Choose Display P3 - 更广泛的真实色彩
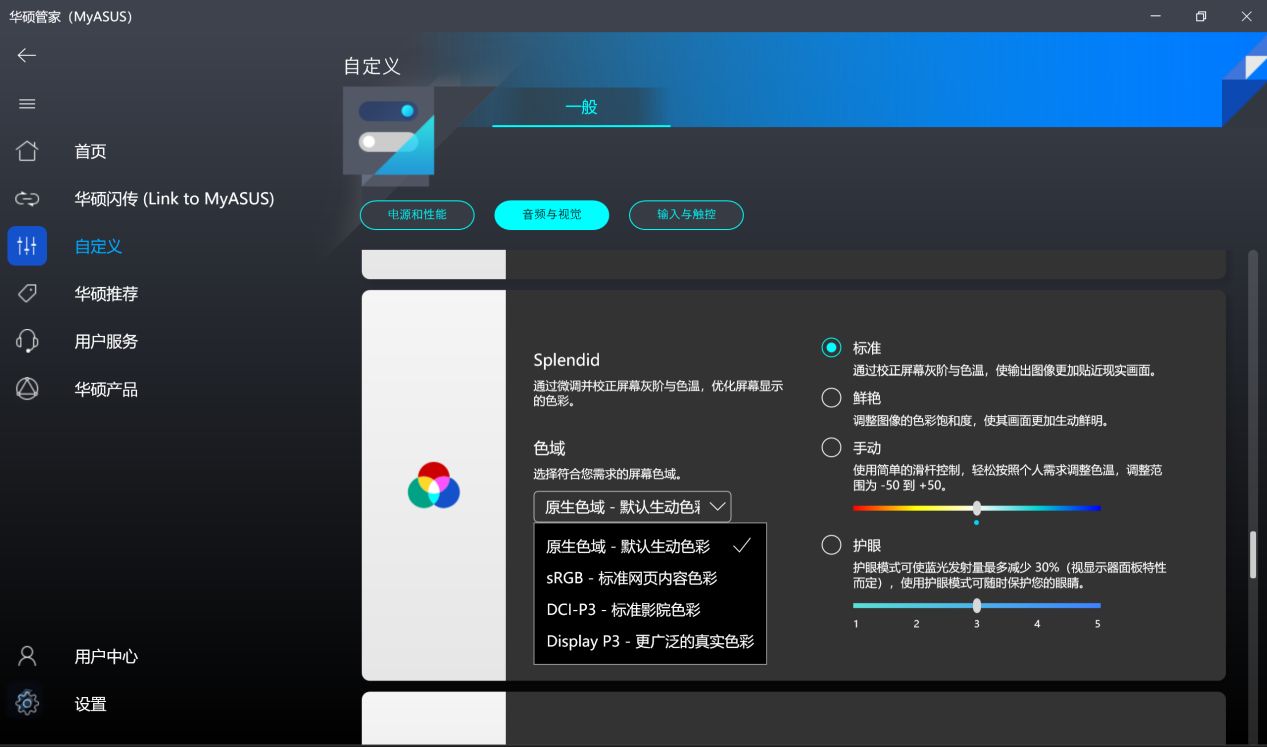Screen dimensions: 1267x747 pos(650,642)
